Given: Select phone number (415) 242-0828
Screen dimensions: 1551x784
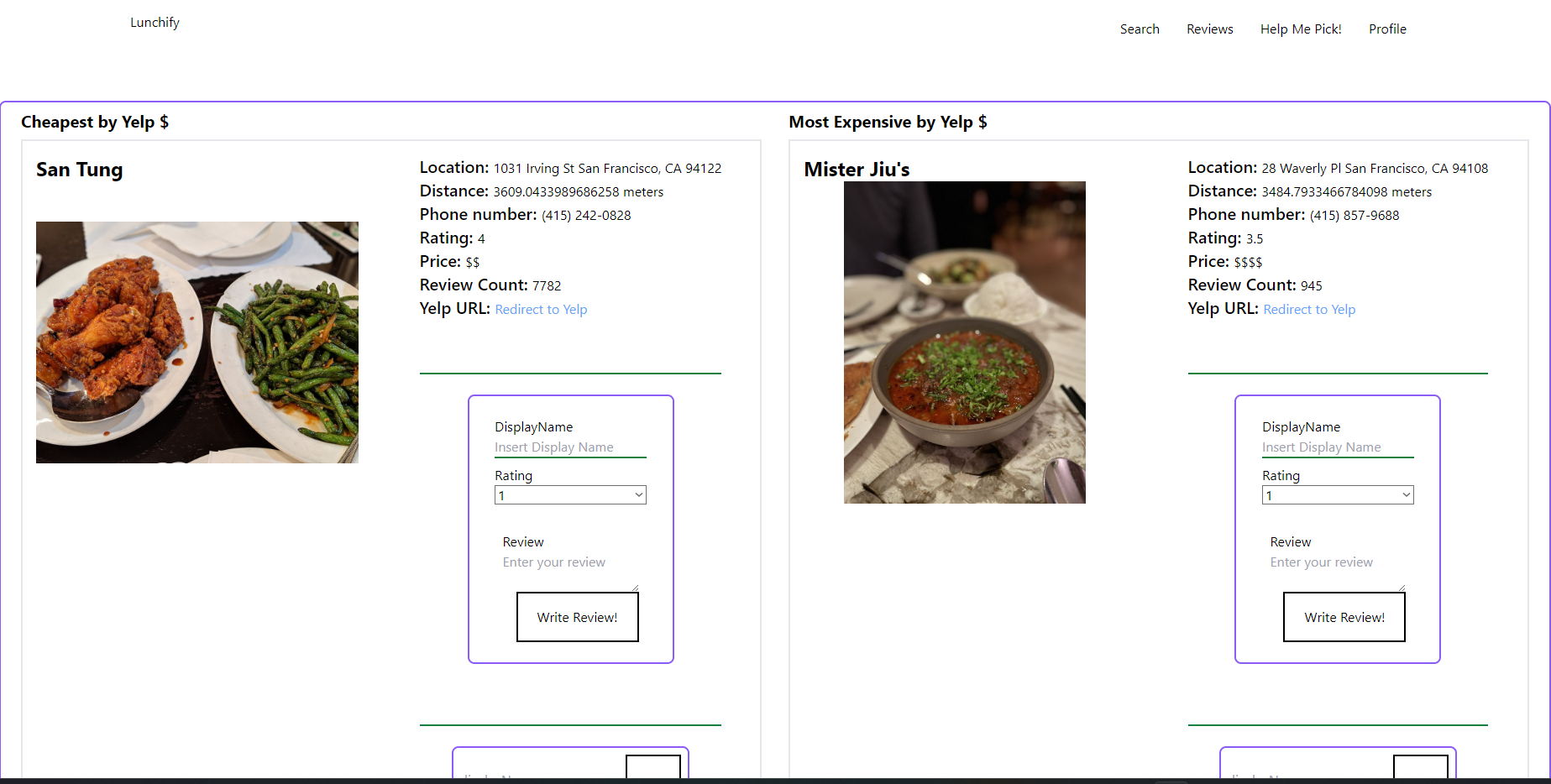Looking at the screenshot, I should pos(586,216).
